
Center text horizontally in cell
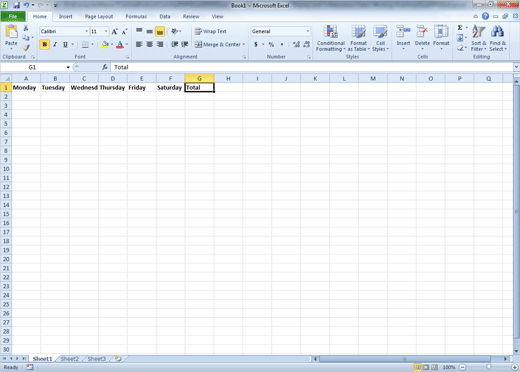pos(150,44)
